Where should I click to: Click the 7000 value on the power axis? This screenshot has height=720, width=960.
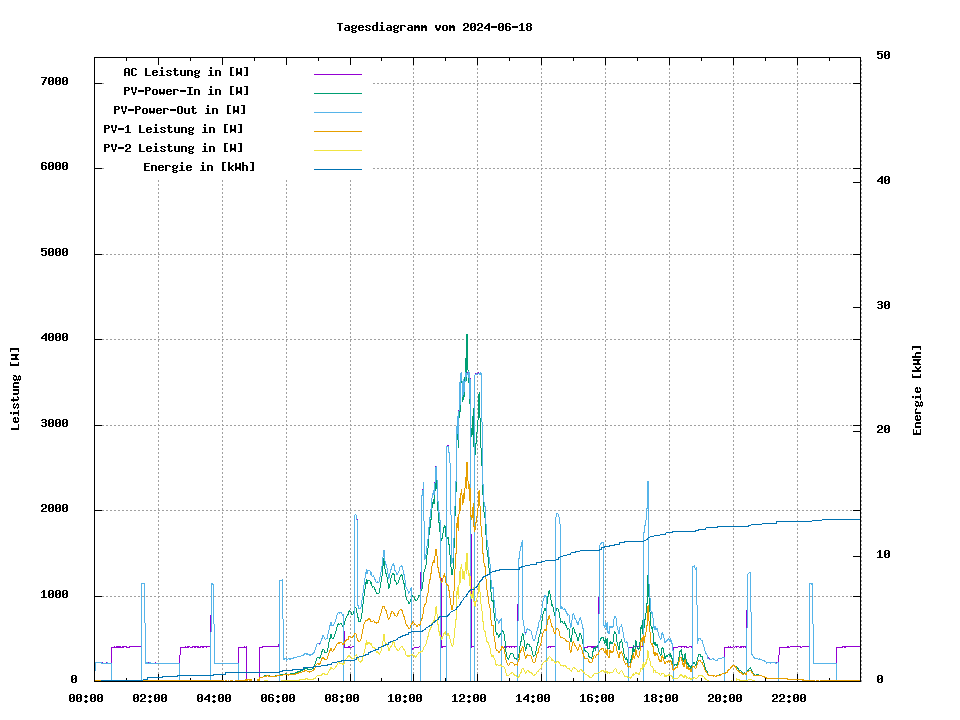pos(54,81)
